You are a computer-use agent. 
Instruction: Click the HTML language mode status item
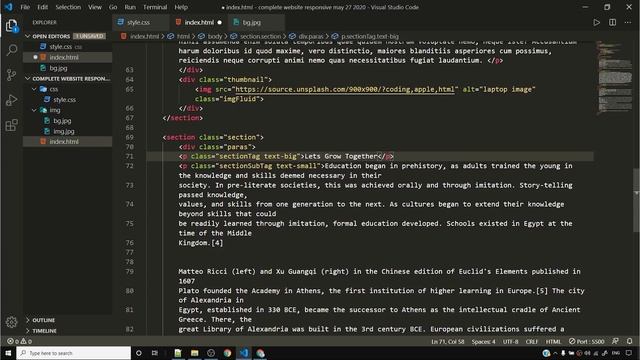[553, 341]
